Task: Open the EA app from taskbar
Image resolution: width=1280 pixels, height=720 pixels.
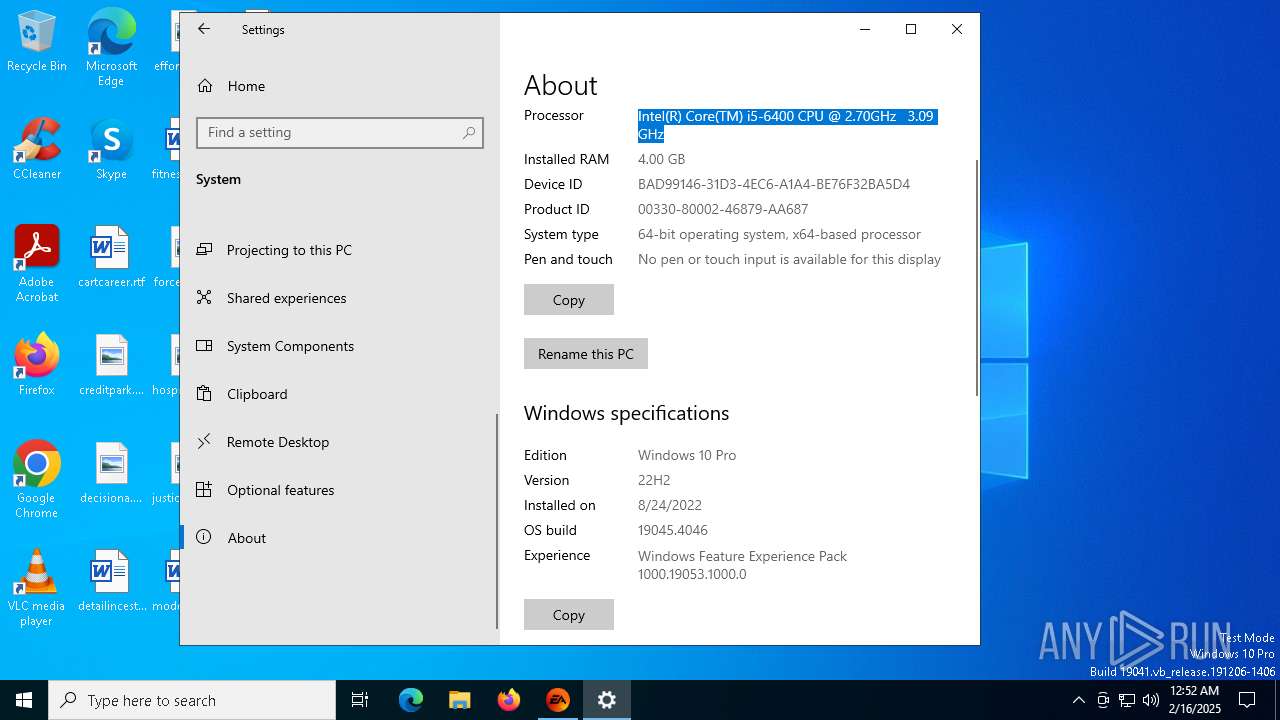Action: pos(558,700)
